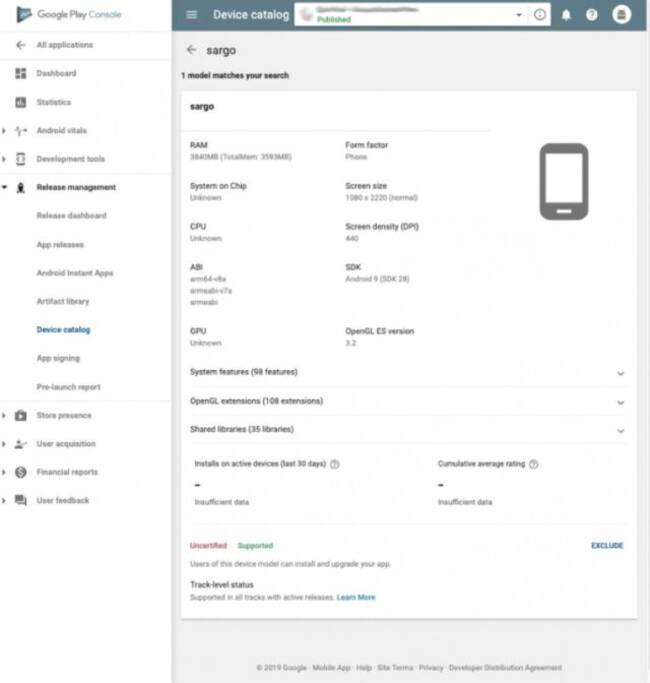650x683 pixels.
Task: Click the app info icon in header
Action: pos(541,15)
